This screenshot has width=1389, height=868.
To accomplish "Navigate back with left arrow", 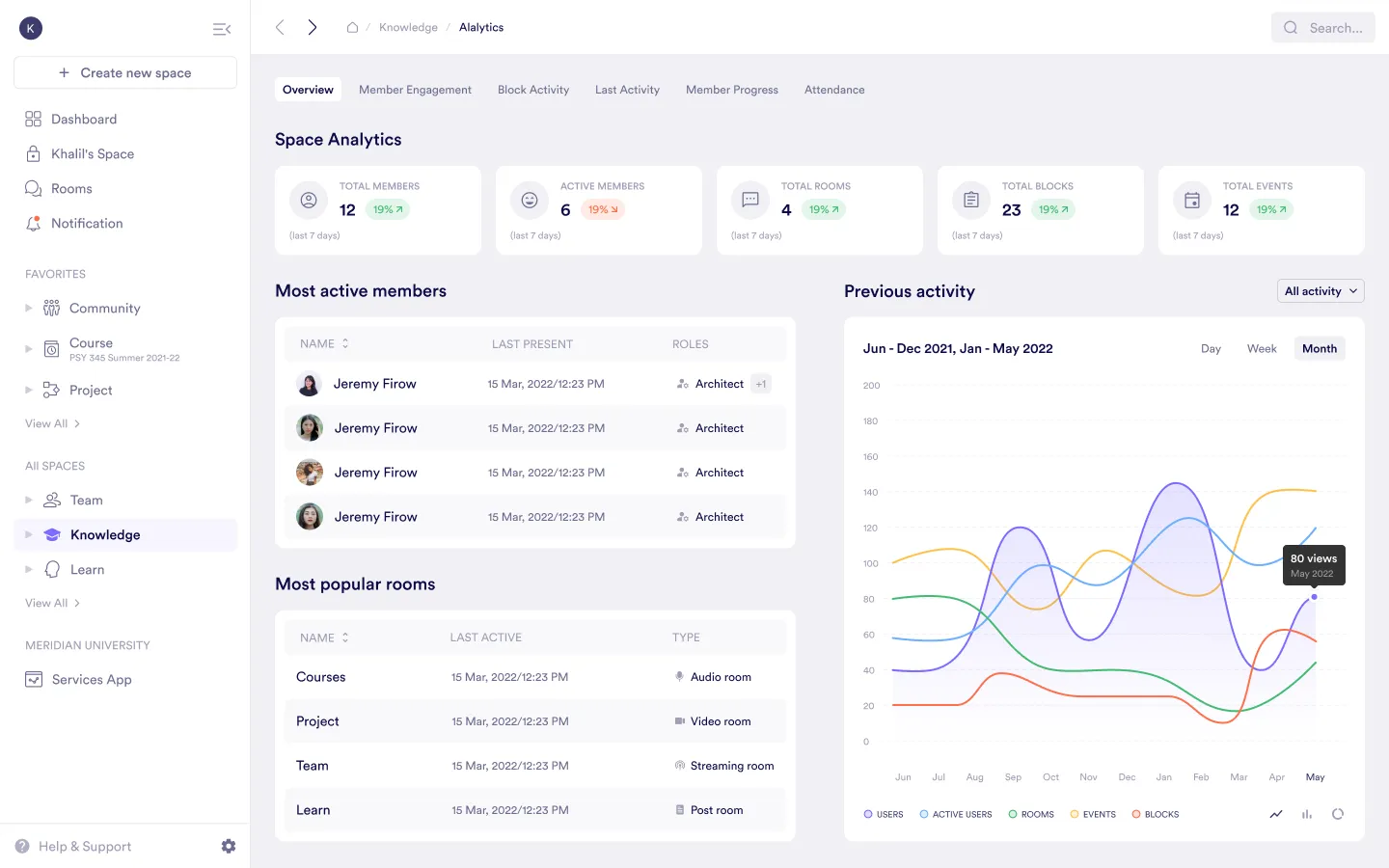I will 280,27.
